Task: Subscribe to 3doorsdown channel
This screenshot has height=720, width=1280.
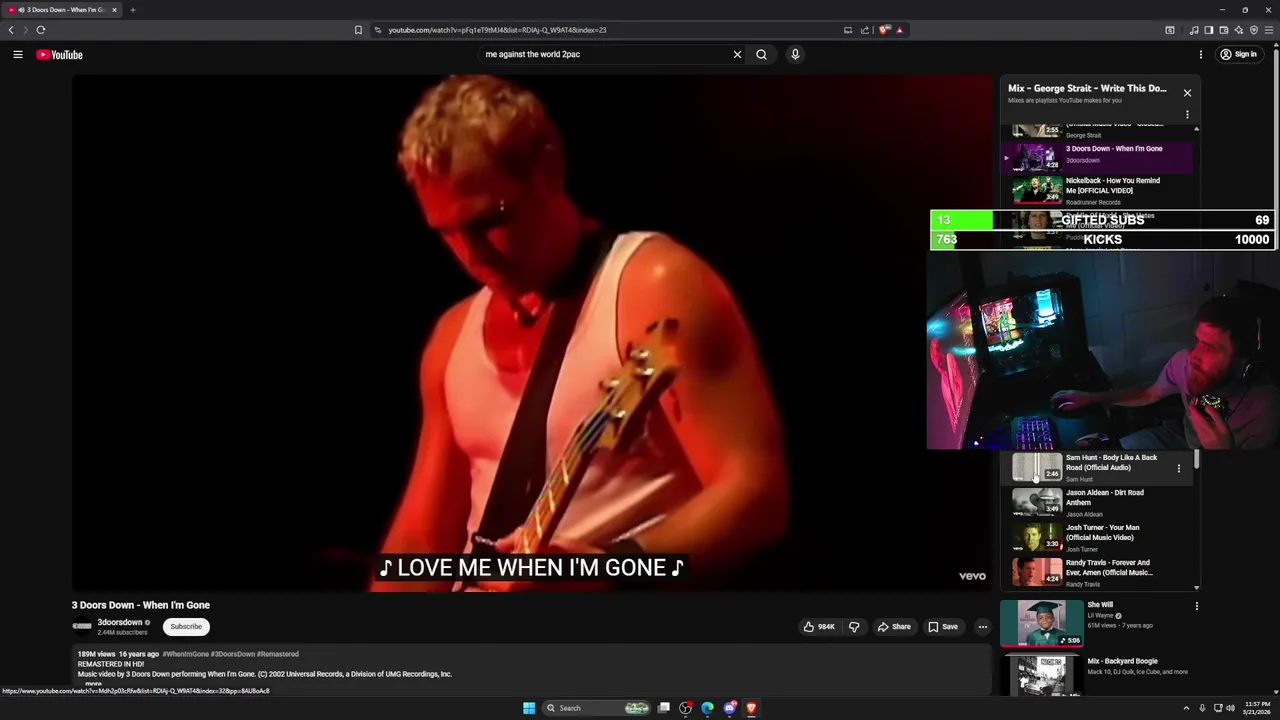Action: 186,627
